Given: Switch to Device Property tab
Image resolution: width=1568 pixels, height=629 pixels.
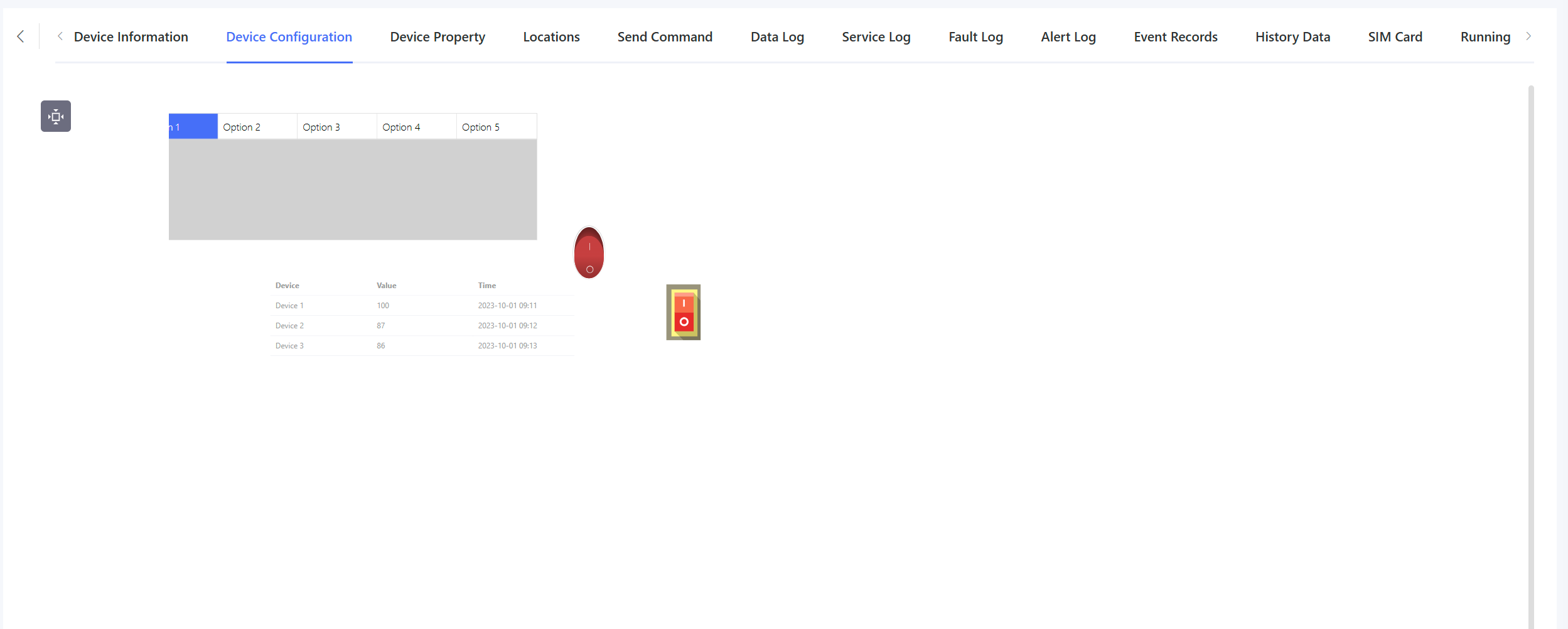Looking at the screenshot, I should click(x=438, y=37).
